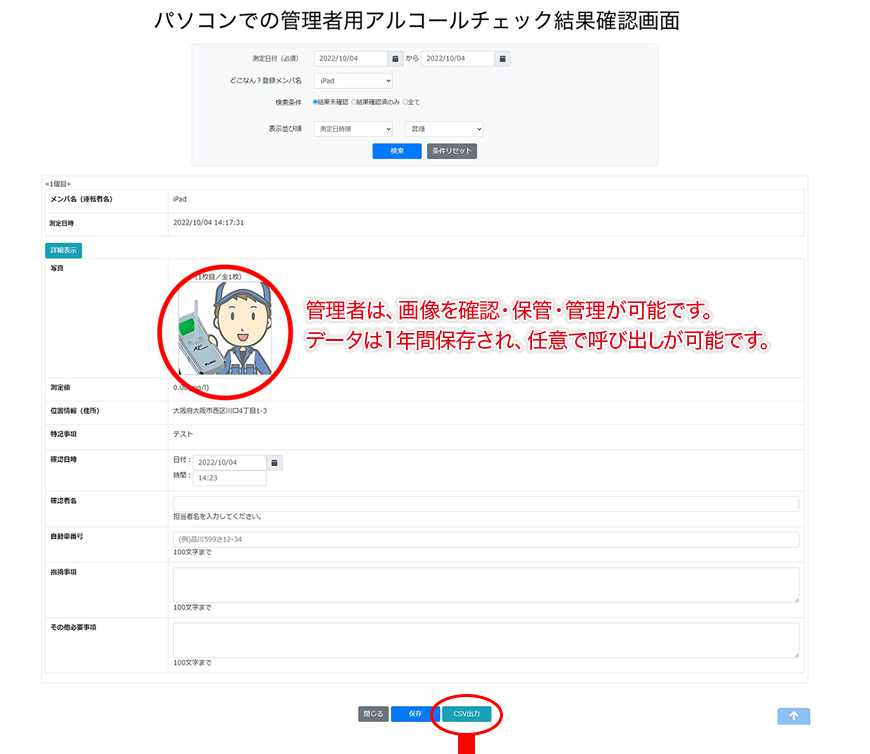
Task: Open the calendar icon beside the 確認日時 date field
Action: tap(275, 462)
